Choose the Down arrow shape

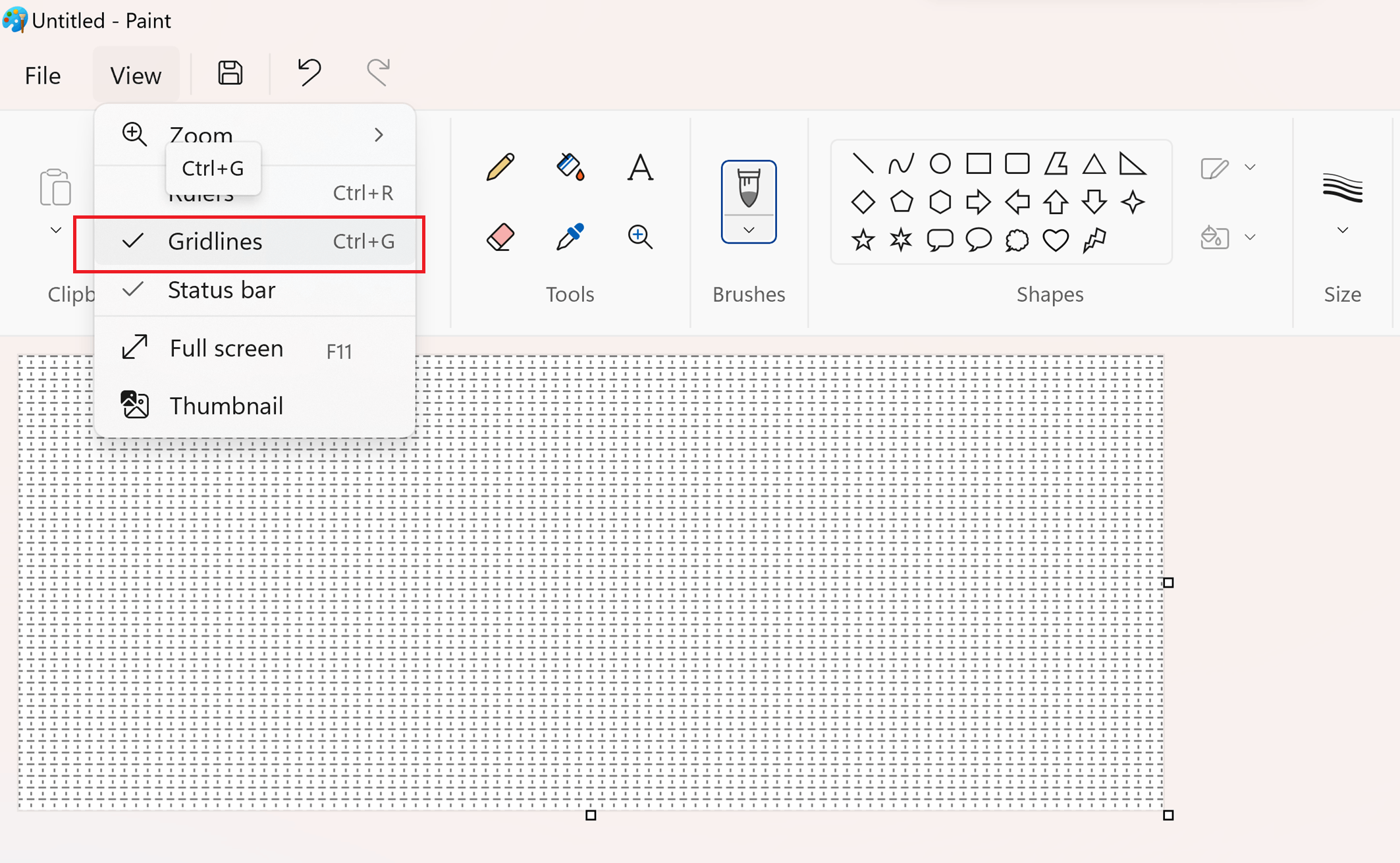[x=1094, y=202]
